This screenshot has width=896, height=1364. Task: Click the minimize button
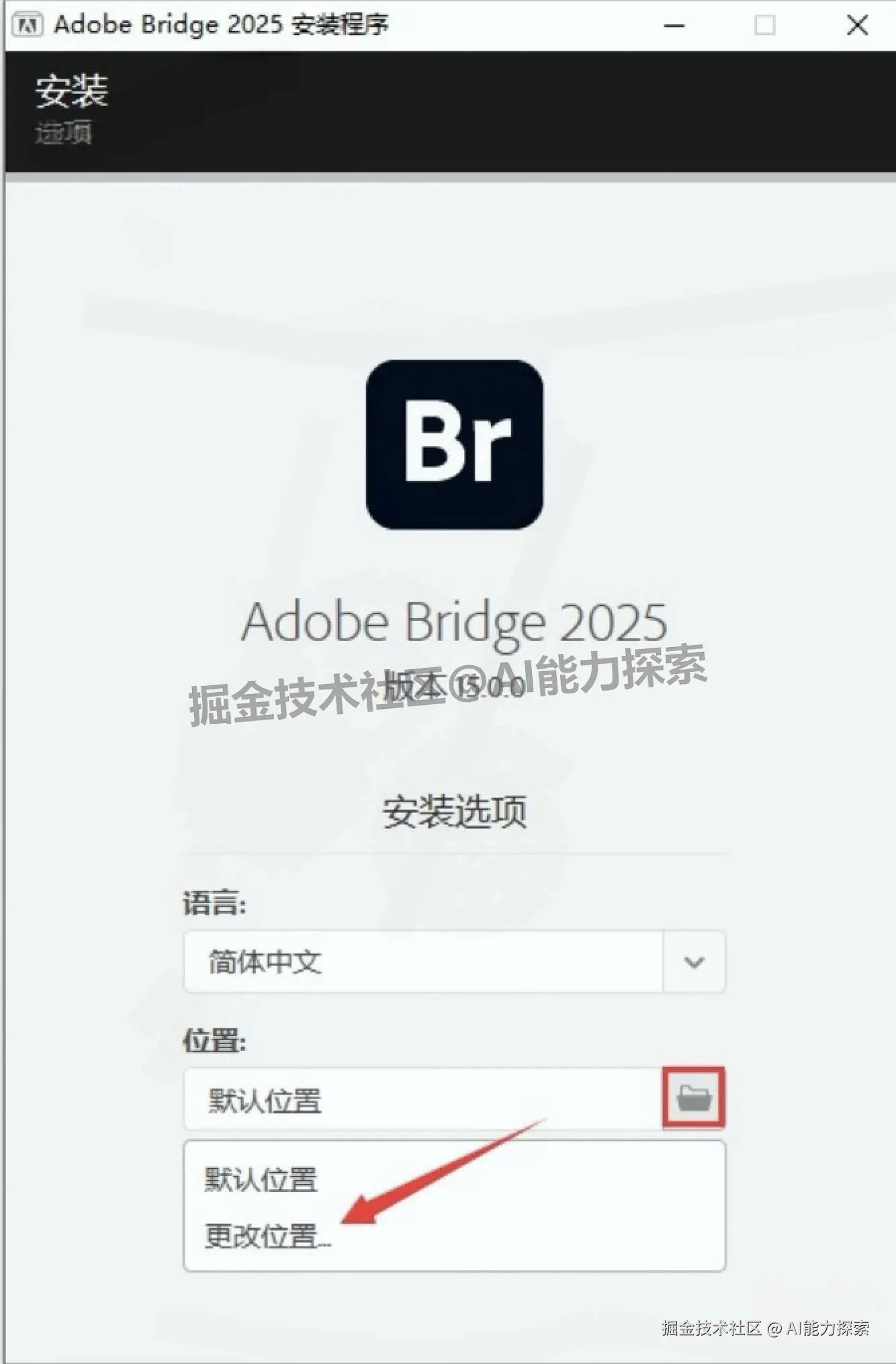[675, 25]
